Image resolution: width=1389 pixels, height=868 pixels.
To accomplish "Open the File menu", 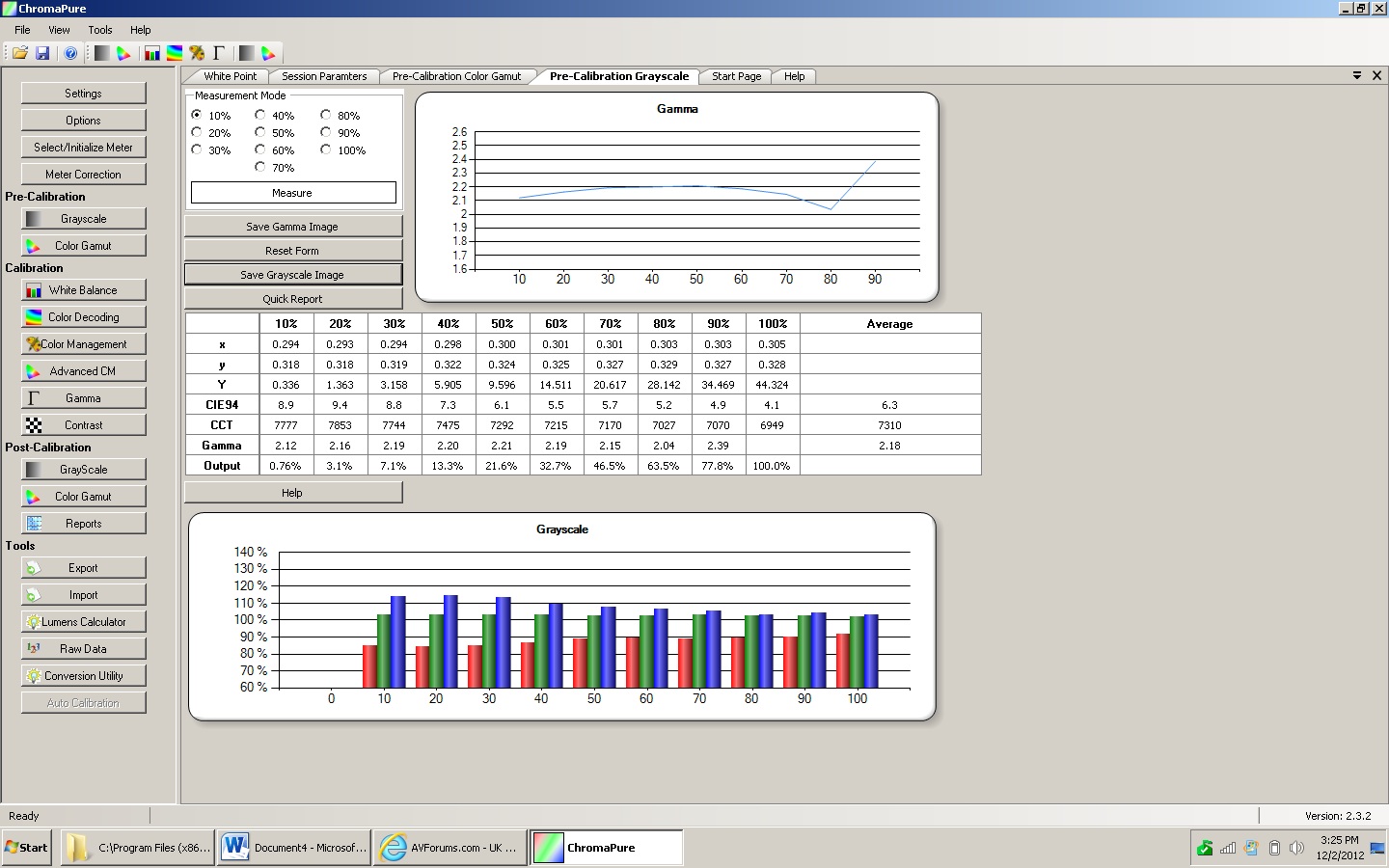I will [22, 30].
